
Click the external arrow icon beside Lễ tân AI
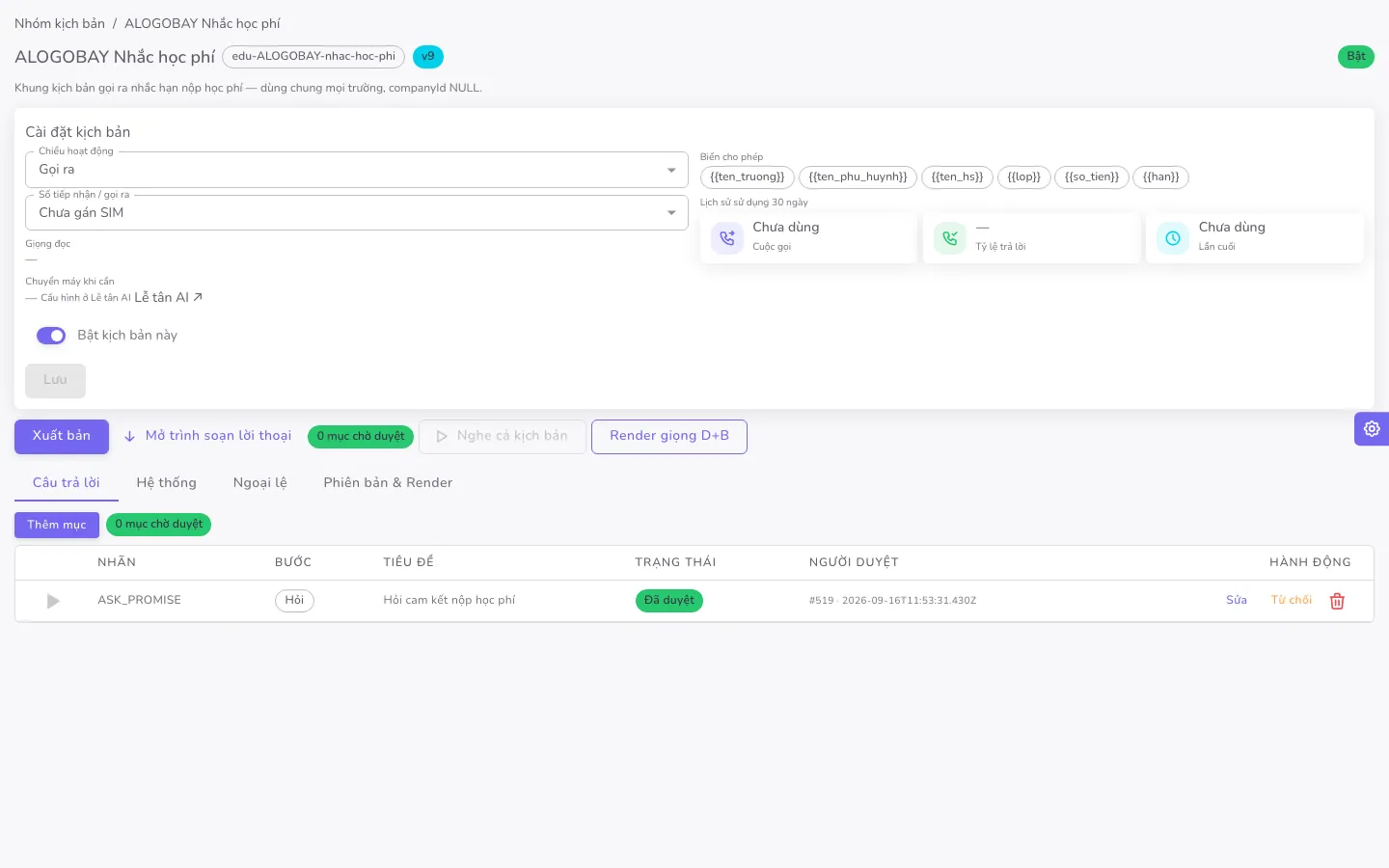(x=198, y=297)
